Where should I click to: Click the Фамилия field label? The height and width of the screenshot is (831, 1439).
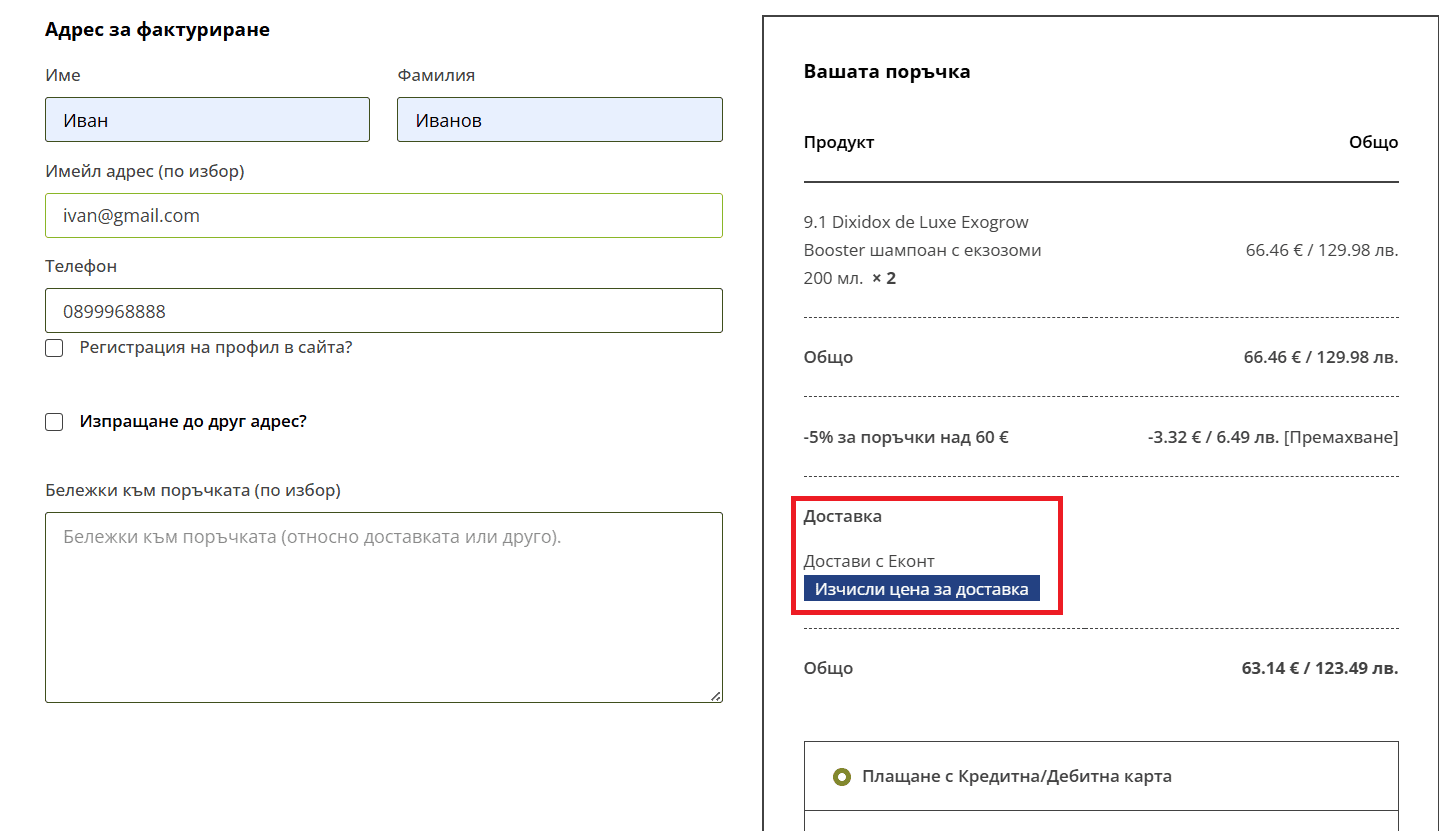pos(436,75)
